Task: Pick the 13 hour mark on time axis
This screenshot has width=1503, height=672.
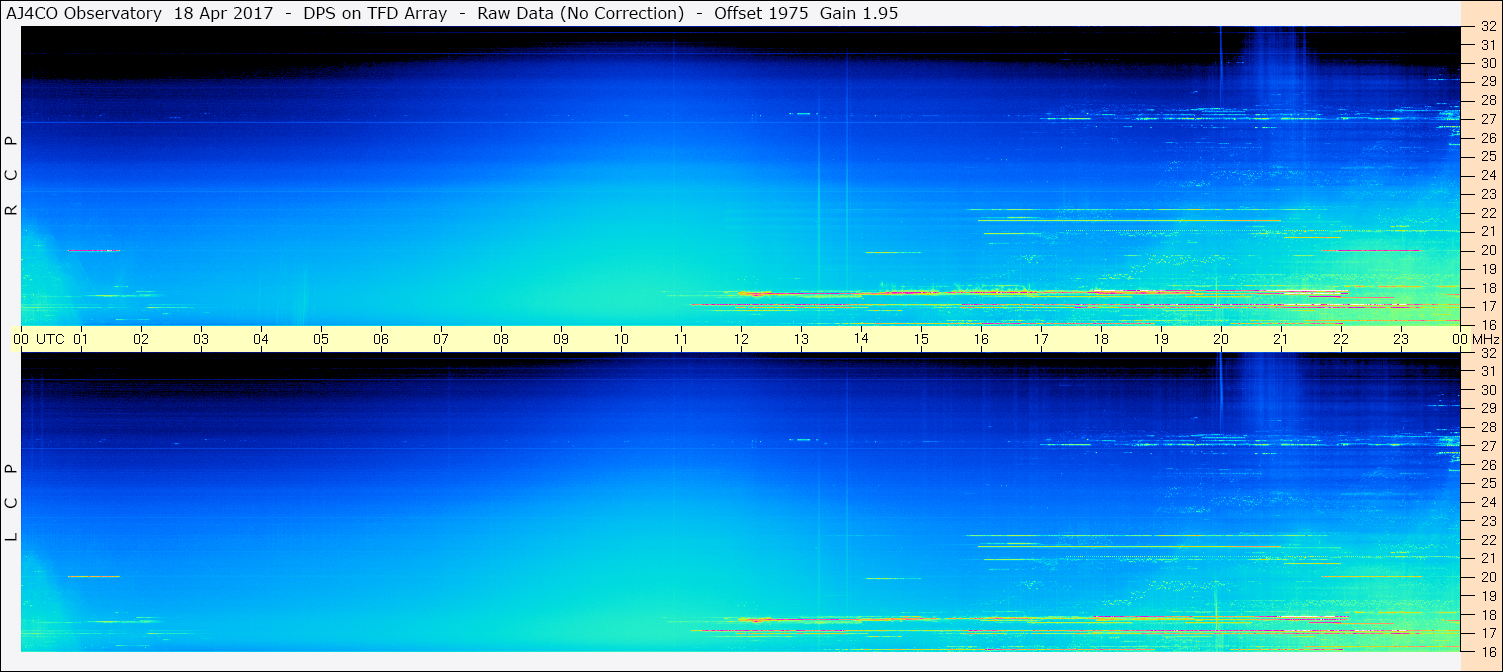Action: pos(801,339)
